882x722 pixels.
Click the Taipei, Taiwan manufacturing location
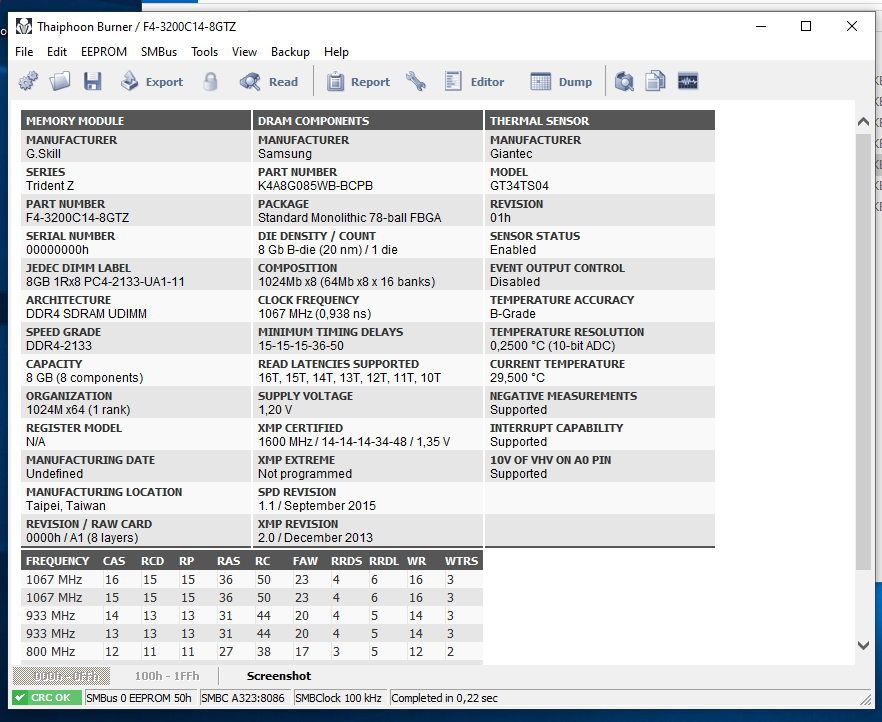pyautogui.click(x=66, y=506)
